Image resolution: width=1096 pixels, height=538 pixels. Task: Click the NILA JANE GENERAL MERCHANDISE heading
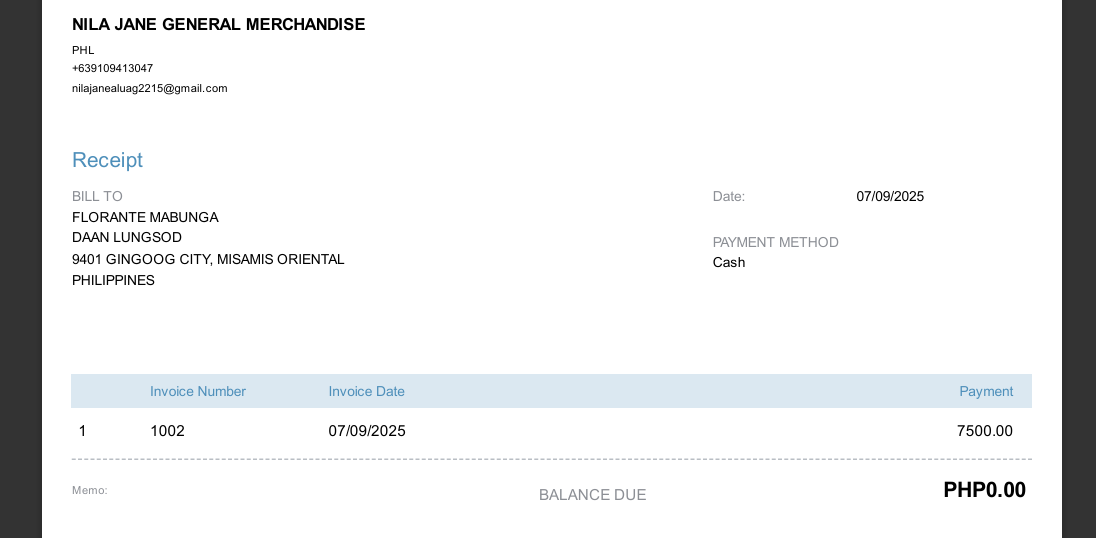pyautogui.click(x=218, y=24)
